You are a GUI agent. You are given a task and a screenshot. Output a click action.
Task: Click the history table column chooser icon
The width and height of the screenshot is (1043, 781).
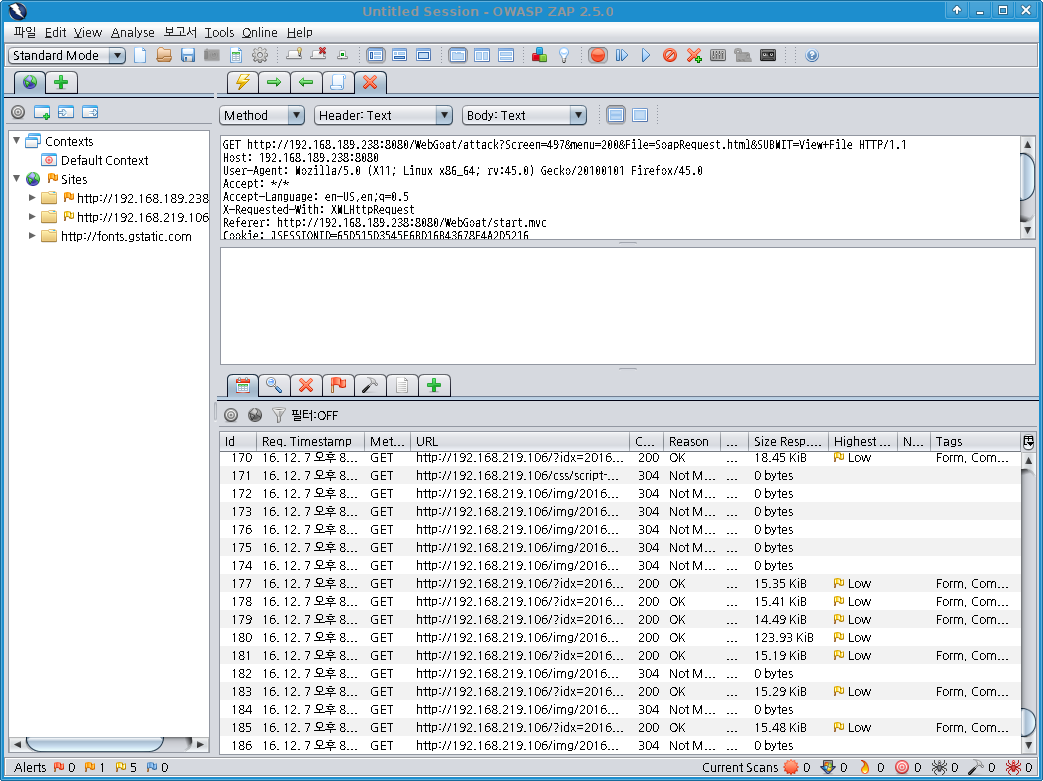[1028, 441]
